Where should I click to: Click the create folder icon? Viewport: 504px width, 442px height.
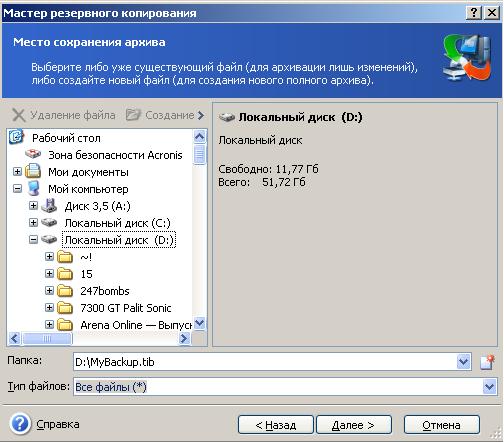coord(133,115)
